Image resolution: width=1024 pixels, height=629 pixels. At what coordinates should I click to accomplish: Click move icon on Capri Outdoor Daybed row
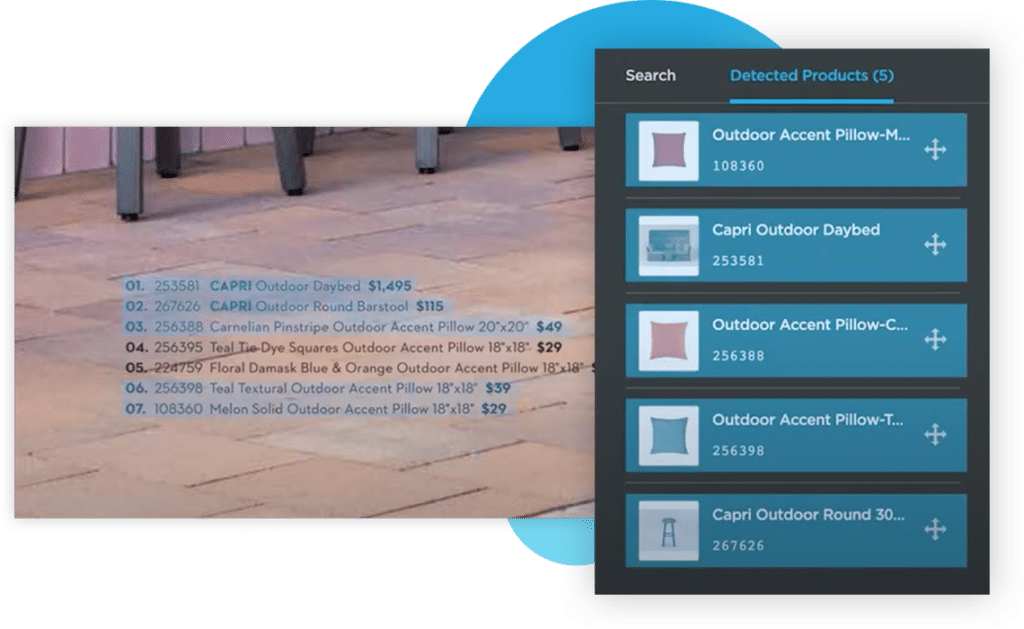(x=934, y=245)
